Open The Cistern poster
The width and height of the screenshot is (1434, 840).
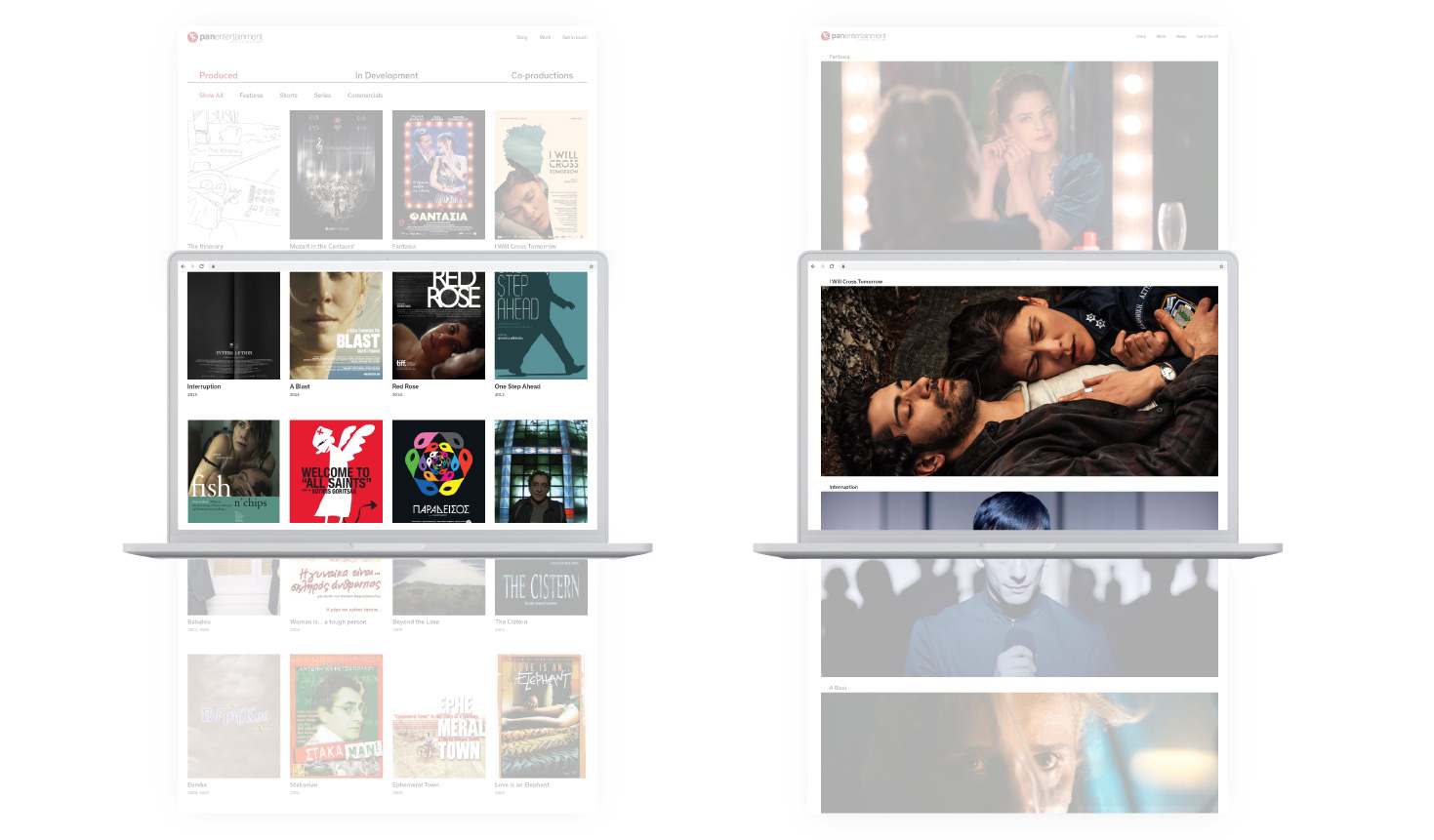click(x=541, y=587)
